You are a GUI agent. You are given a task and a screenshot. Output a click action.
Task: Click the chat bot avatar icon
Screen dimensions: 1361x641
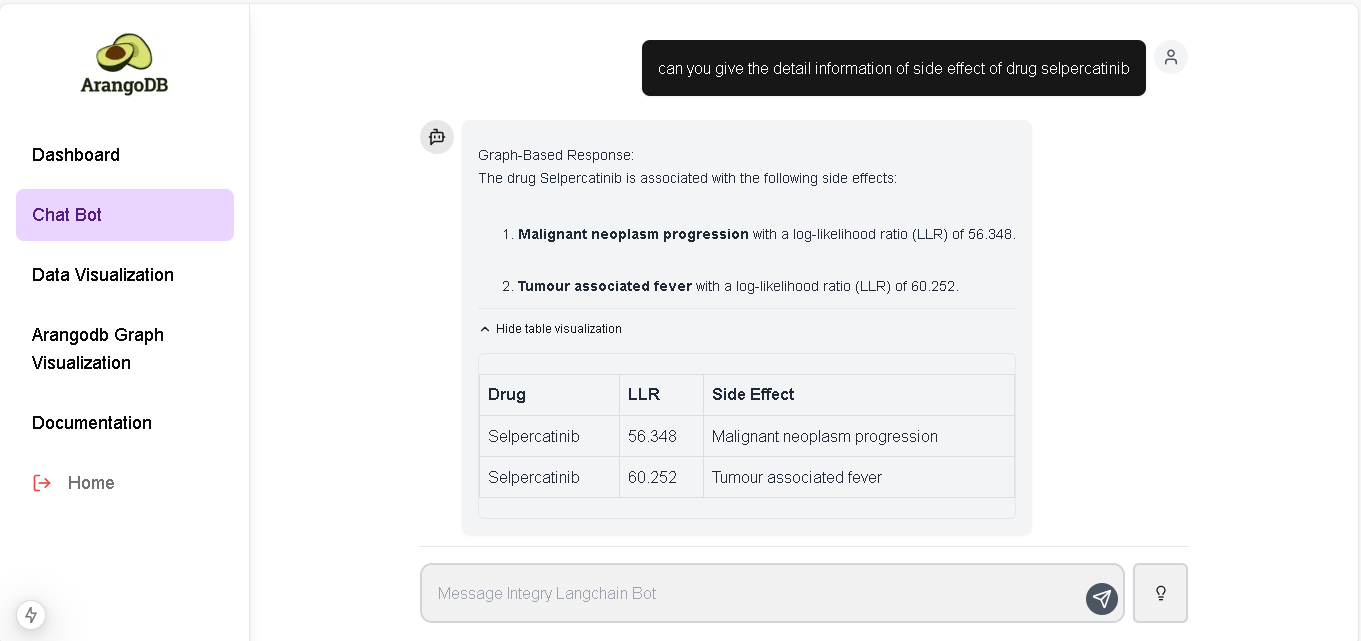click(437, 137)
